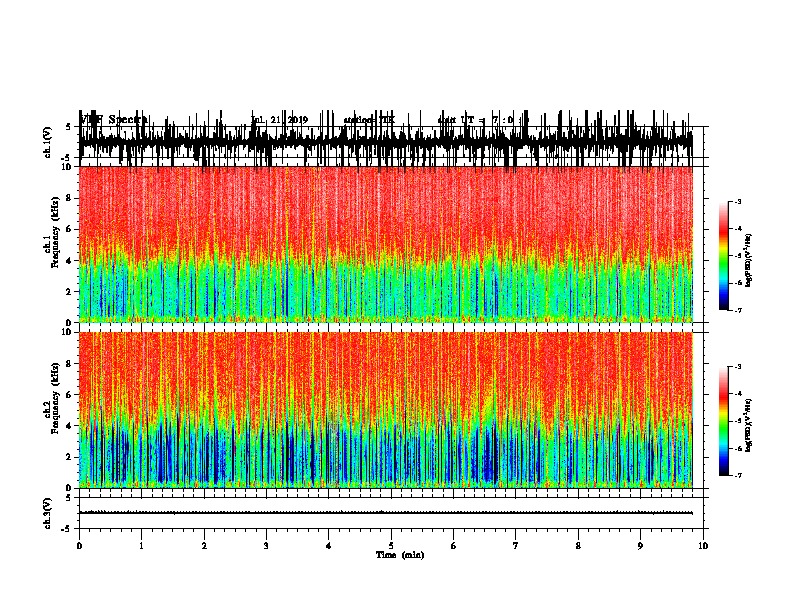Click the 5 tick on ch.3(V) axis
The image size is (792, 612).
[x=69, y=498]
